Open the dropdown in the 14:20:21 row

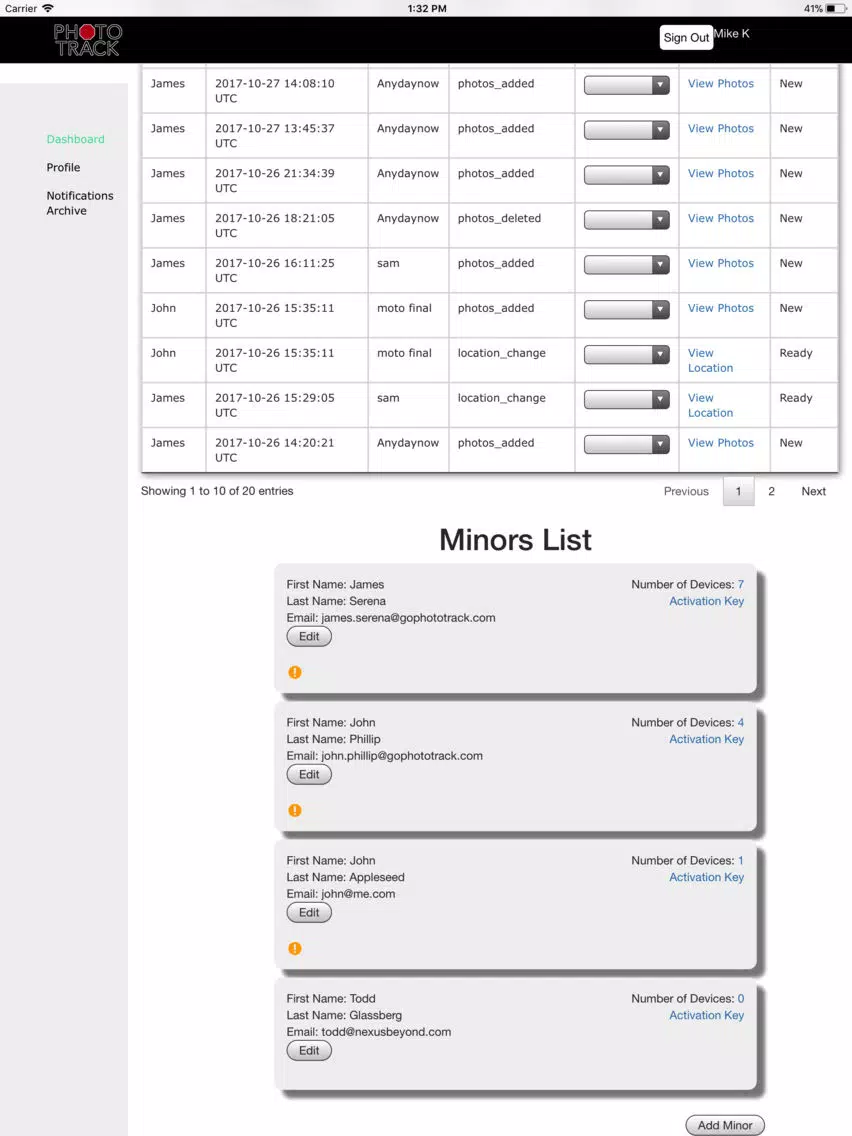point(627,444)
